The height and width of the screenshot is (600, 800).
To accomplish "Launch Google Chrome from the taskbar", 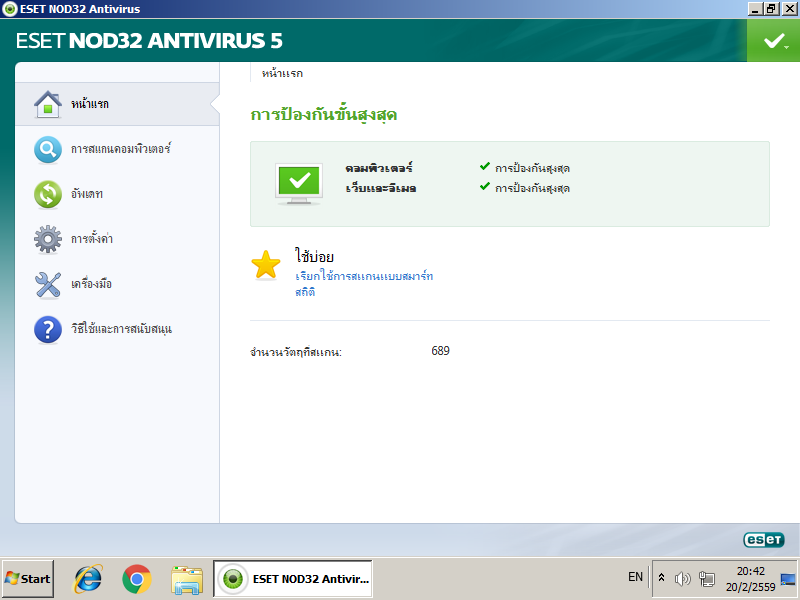I will (x=137, y=579).
